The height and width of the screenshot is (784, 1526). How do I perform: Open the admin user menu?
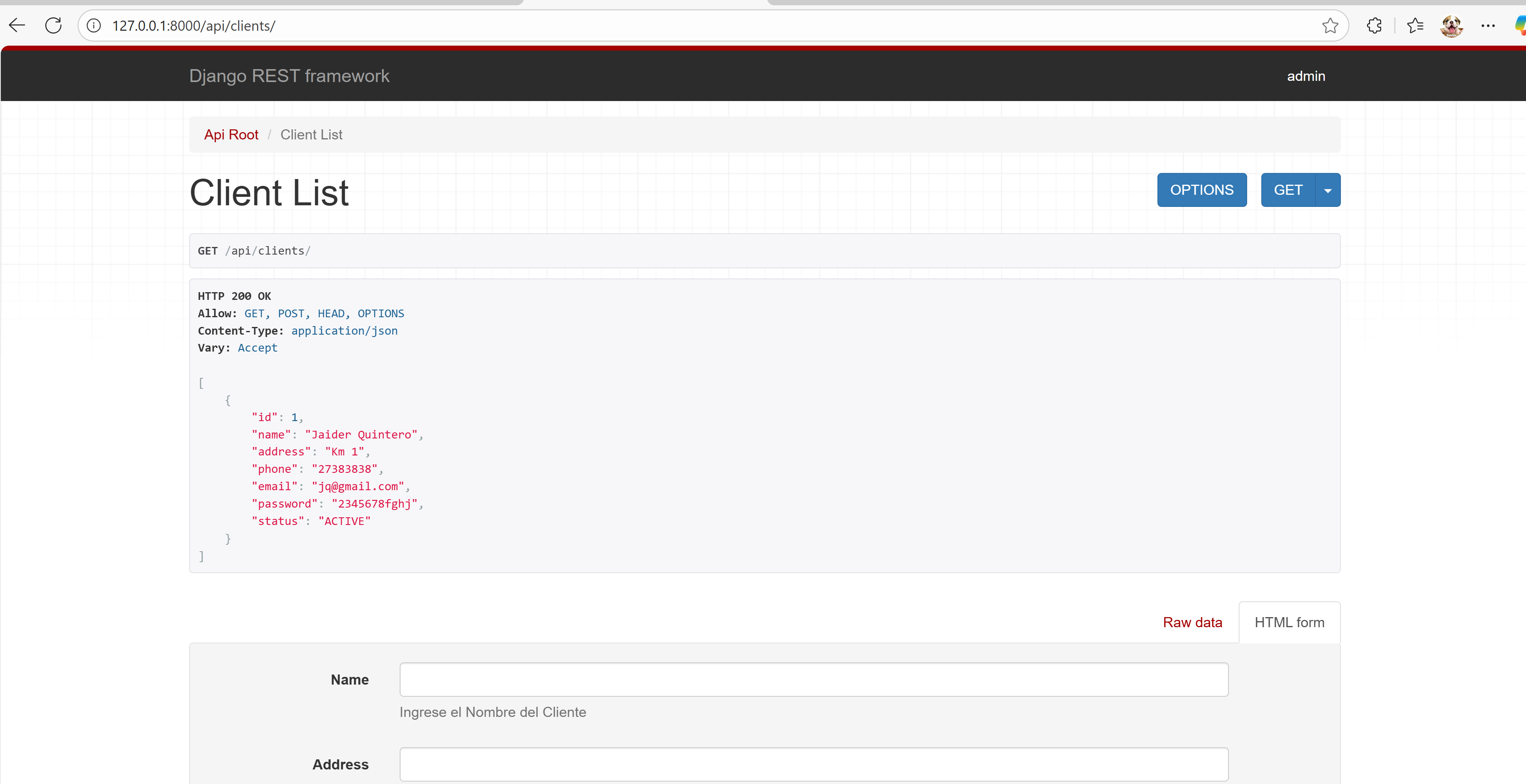click(1306, 76)
